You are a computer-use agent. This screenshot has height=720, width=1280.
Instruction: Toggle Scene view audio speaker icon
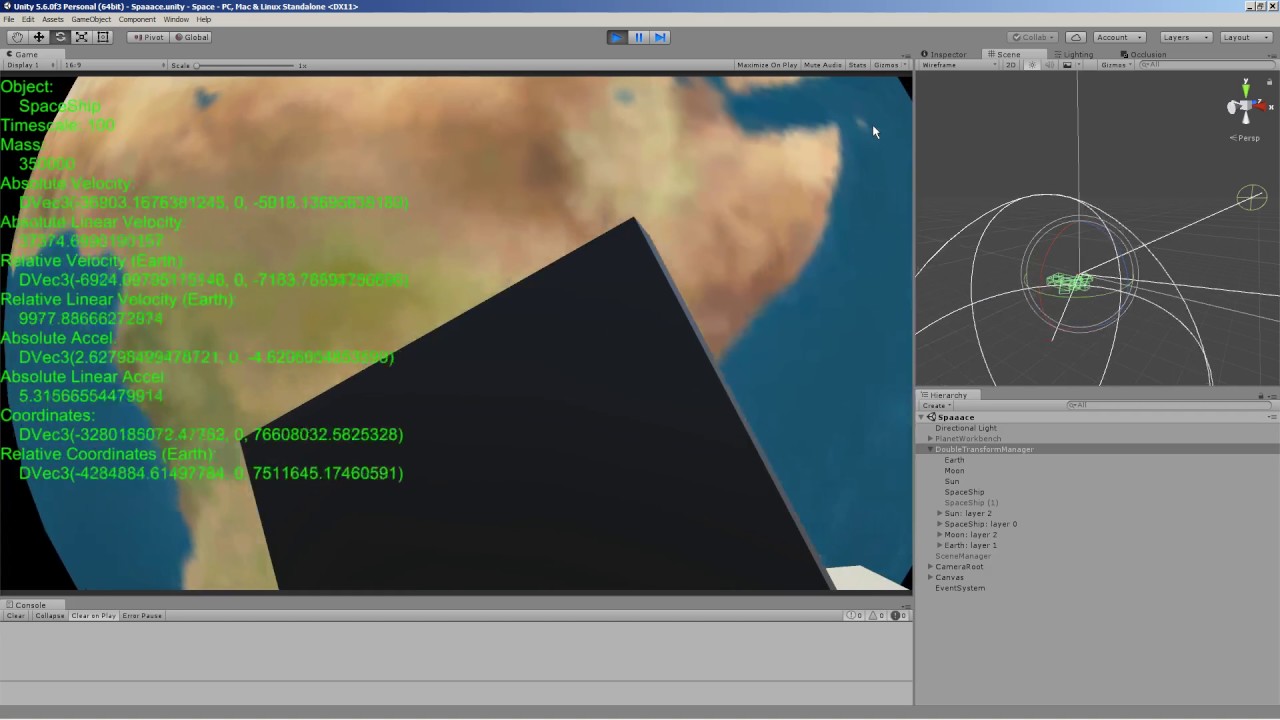click(x=1049, y=65)
